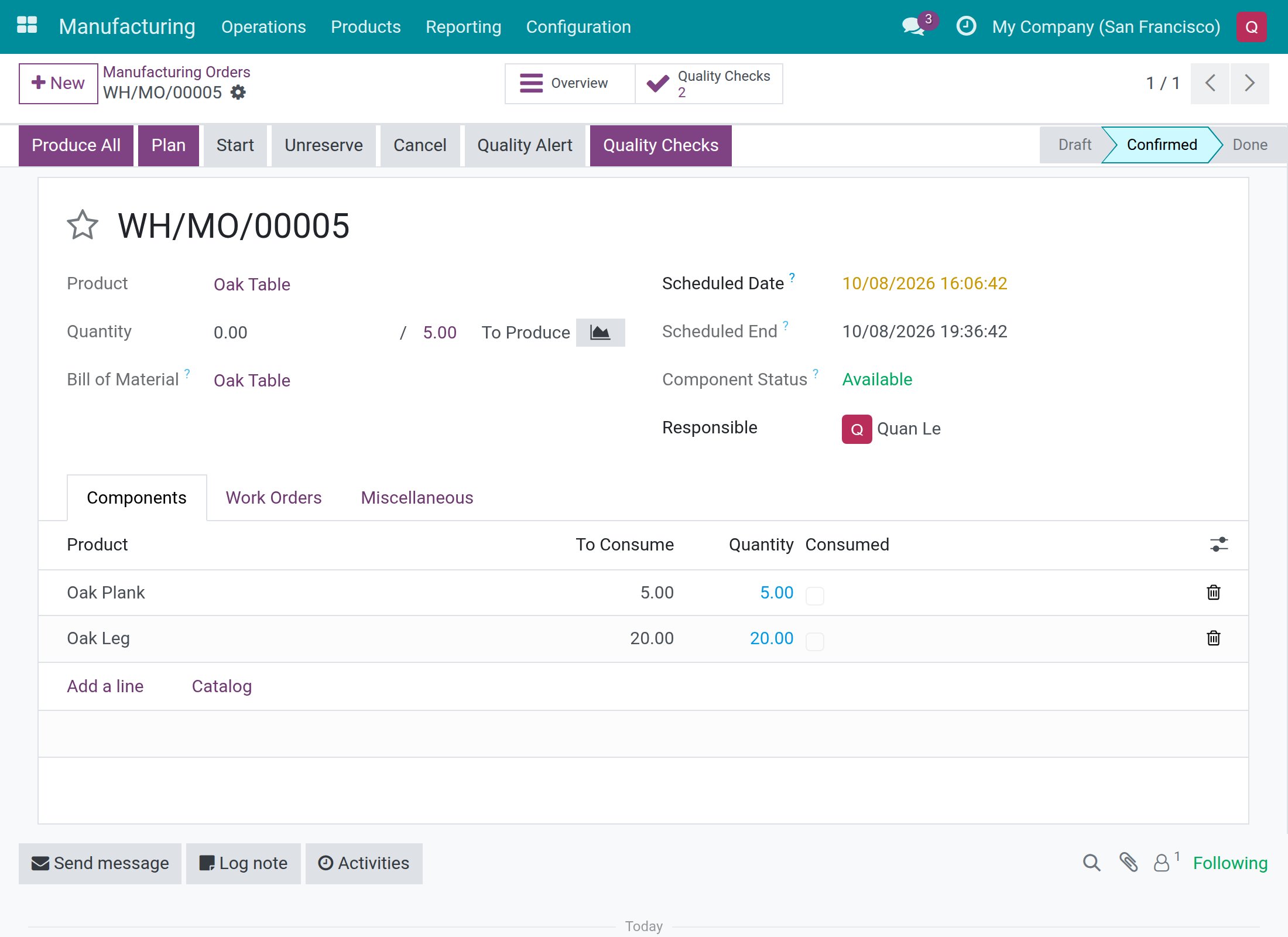Open the user avatar menu in navbar
Screen dimensions: 1288x937
1252,27
